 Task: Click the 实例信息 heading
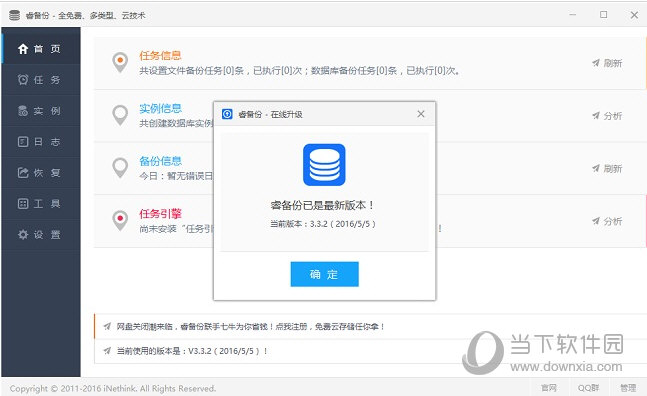click(160, 108)
